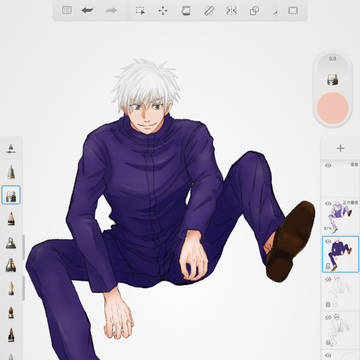Toggle eye on the selected purple suit layer
The height and width of the screenshot is (360, 360).
click(328, 241)
